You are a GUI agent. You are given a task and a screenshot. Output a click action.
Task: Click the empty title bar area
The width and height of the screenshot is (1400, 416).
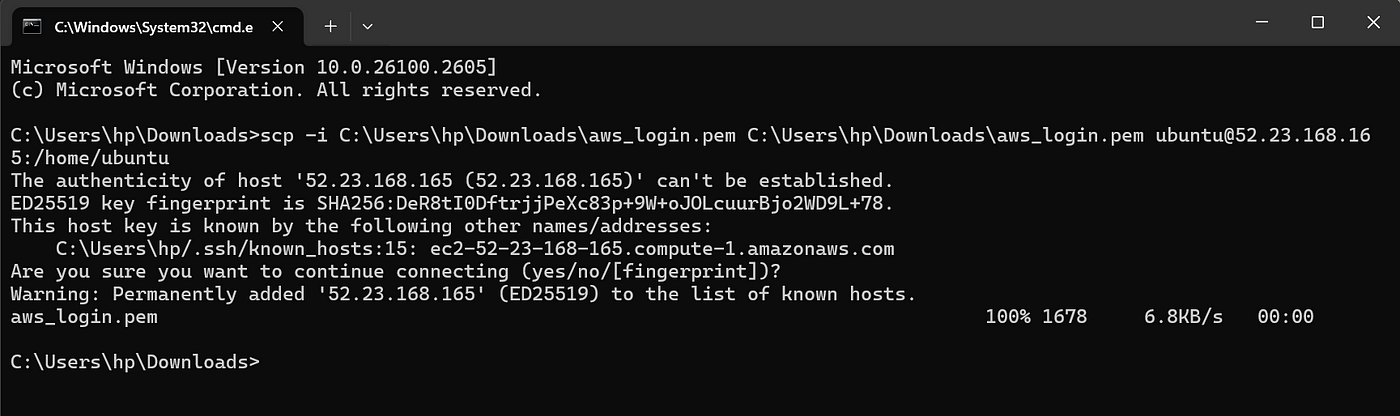[x=800, y=24]
